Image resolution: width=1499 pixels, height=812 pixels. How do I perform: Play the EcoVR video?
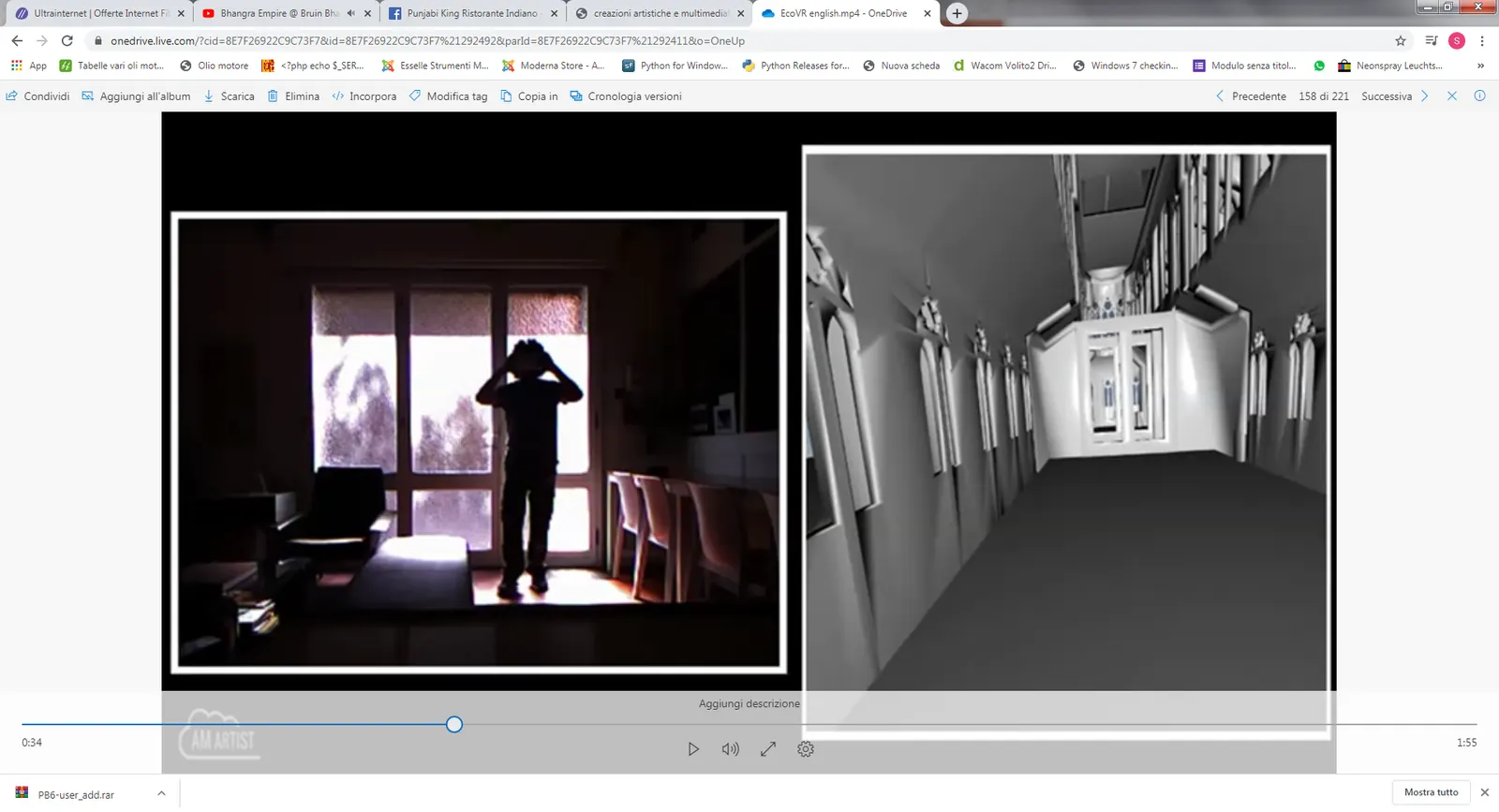(693, 749)
